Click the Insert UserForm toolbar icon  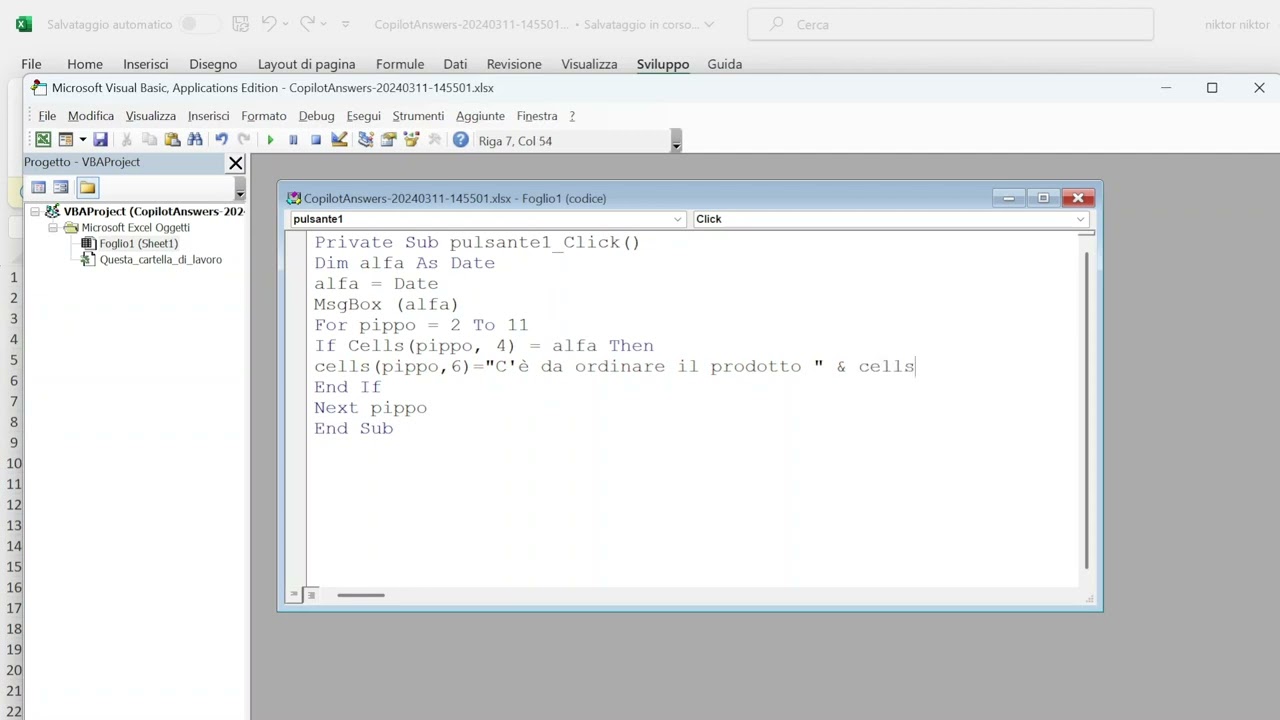pos(66,140)
